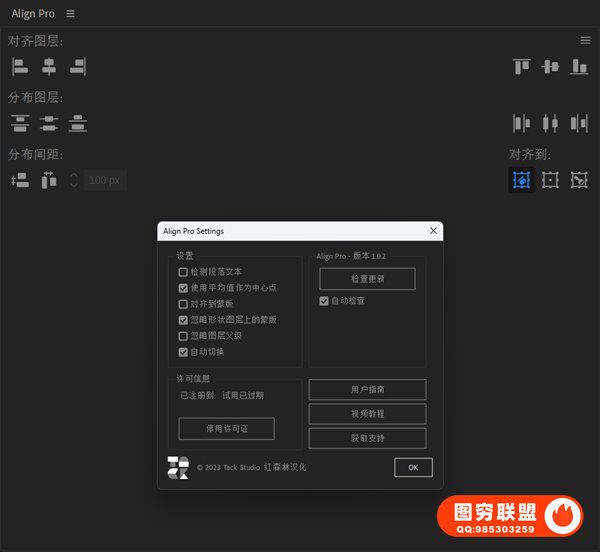The image size is (600, 552).
Task: Click the align top edges icon
Action: click(521, 66)
